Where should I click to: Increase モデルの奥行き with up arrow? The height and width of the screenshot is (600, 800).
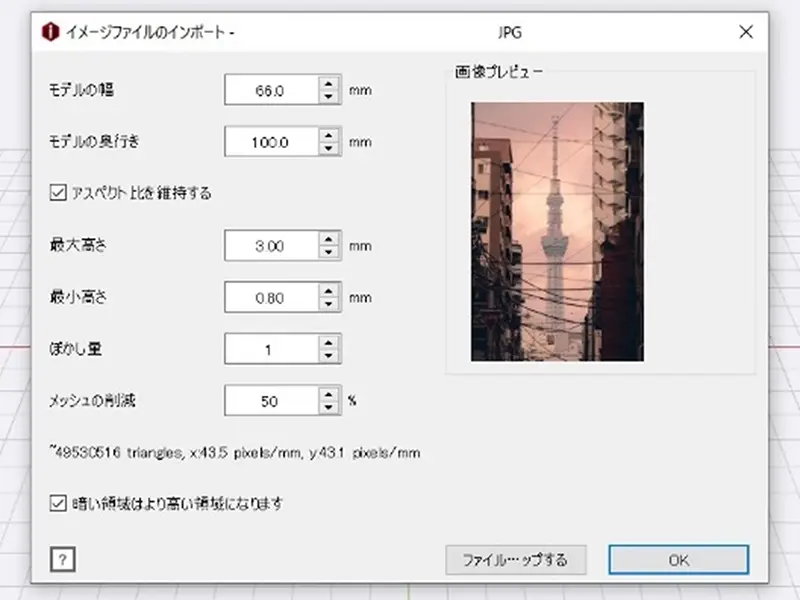coord(330,135)
